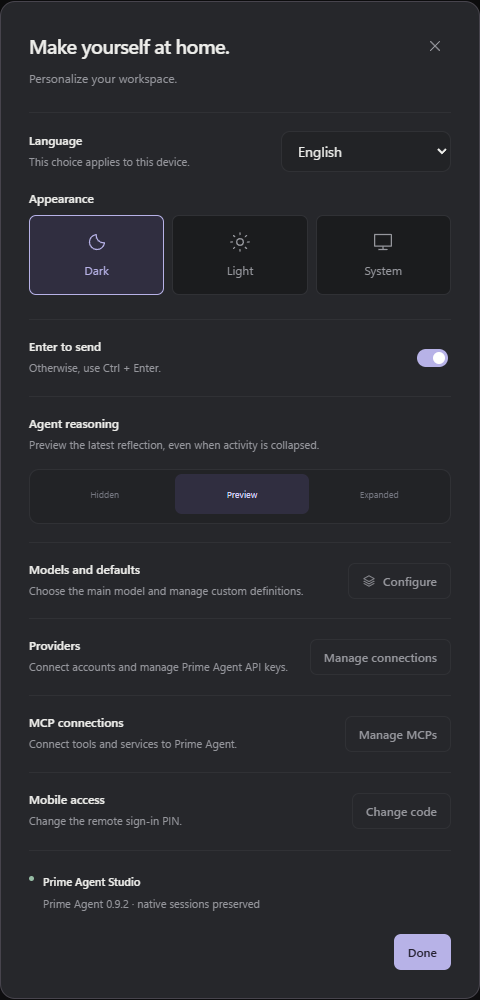Click the layers icon on Configure
Screen dimensions: 480x1000
click(x=369, y=581)
